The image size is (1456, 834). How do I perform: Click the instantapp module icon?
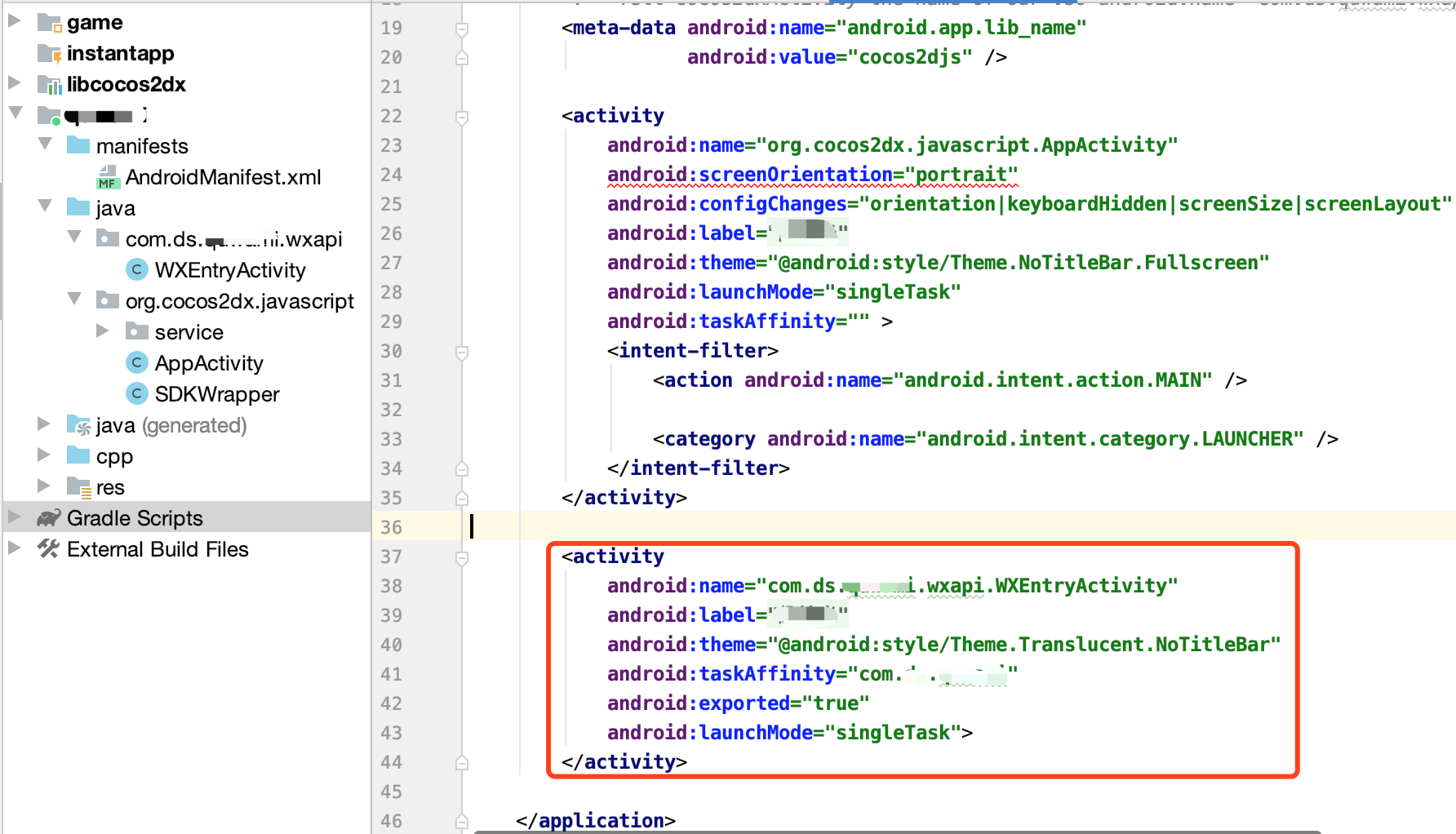pos(50,54)
